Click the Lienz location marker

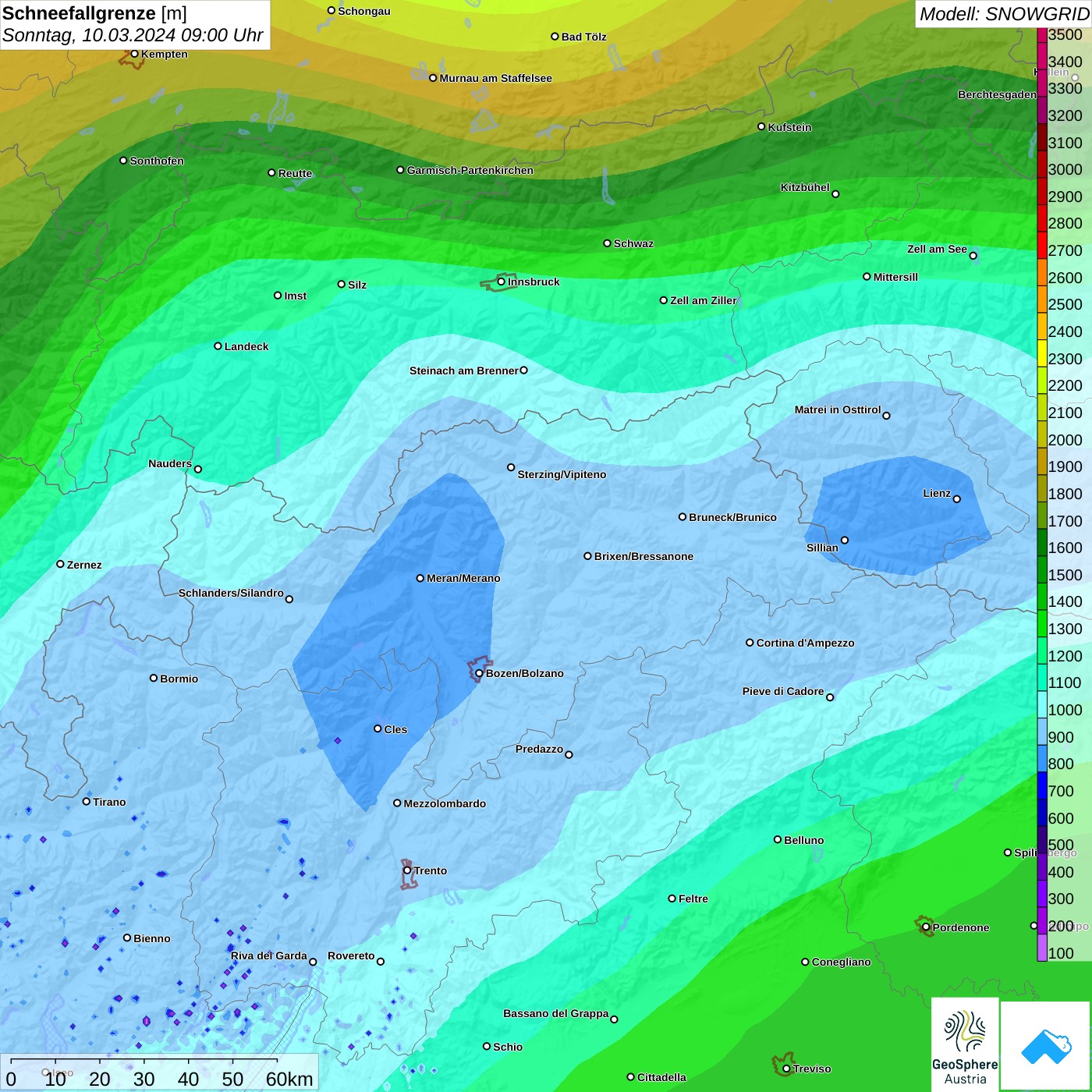pos(957,499)
